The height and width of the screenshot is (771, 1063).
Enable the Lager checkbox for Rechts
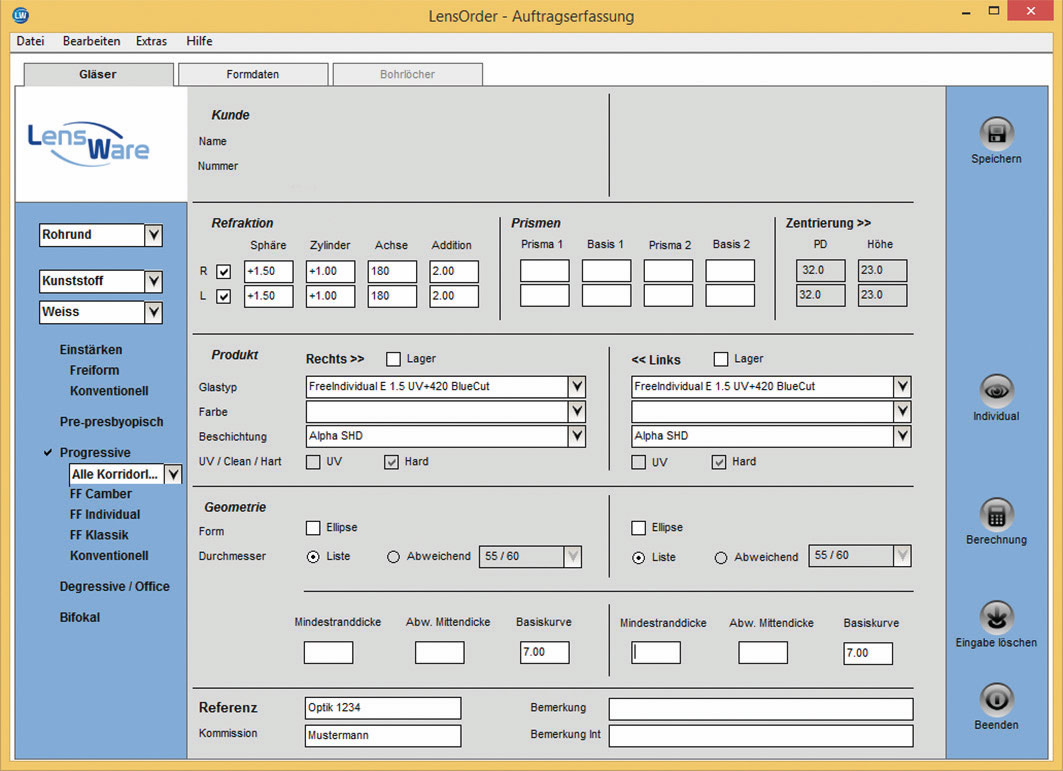393,359
